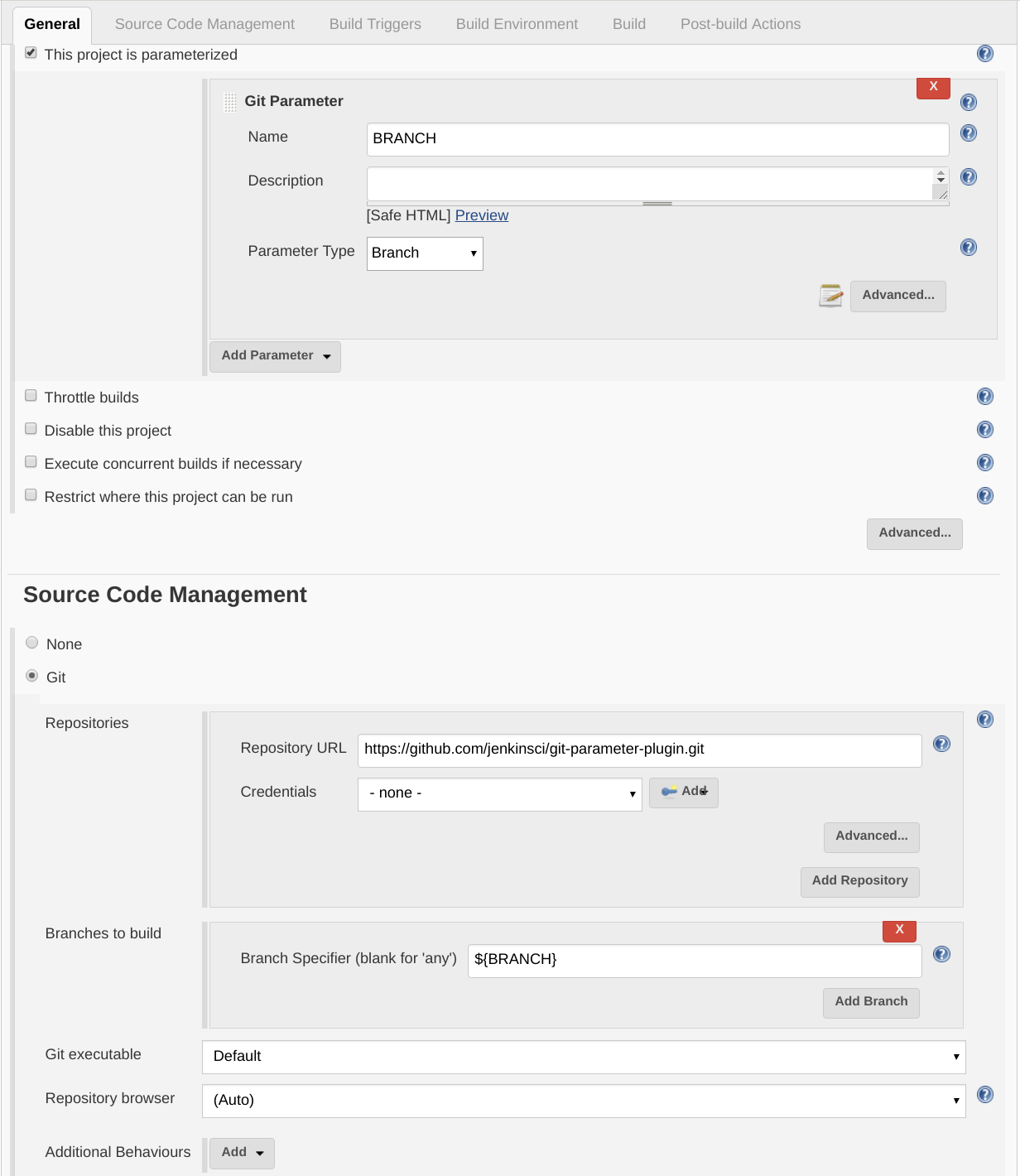
Task: Show help for Repository browser
Action: coord(985,1095)
